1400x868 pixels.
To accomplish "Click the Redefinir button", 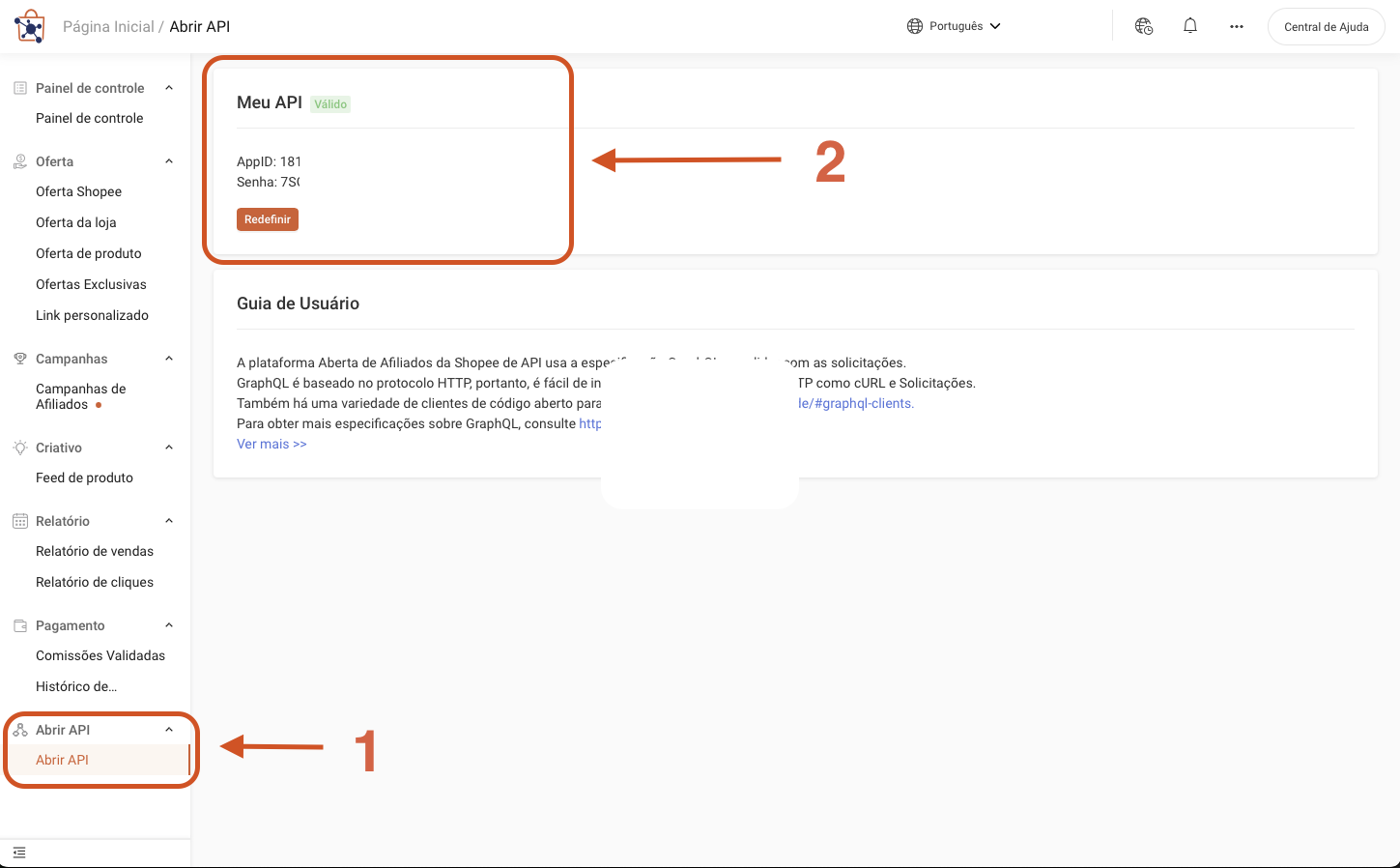I will pos(268,219).
